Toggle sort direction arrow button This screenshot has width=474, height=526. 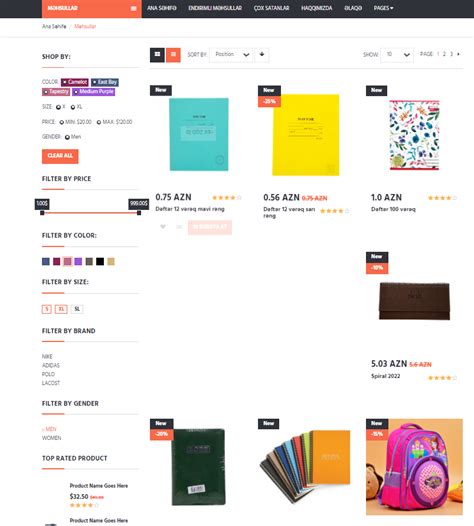262,55
